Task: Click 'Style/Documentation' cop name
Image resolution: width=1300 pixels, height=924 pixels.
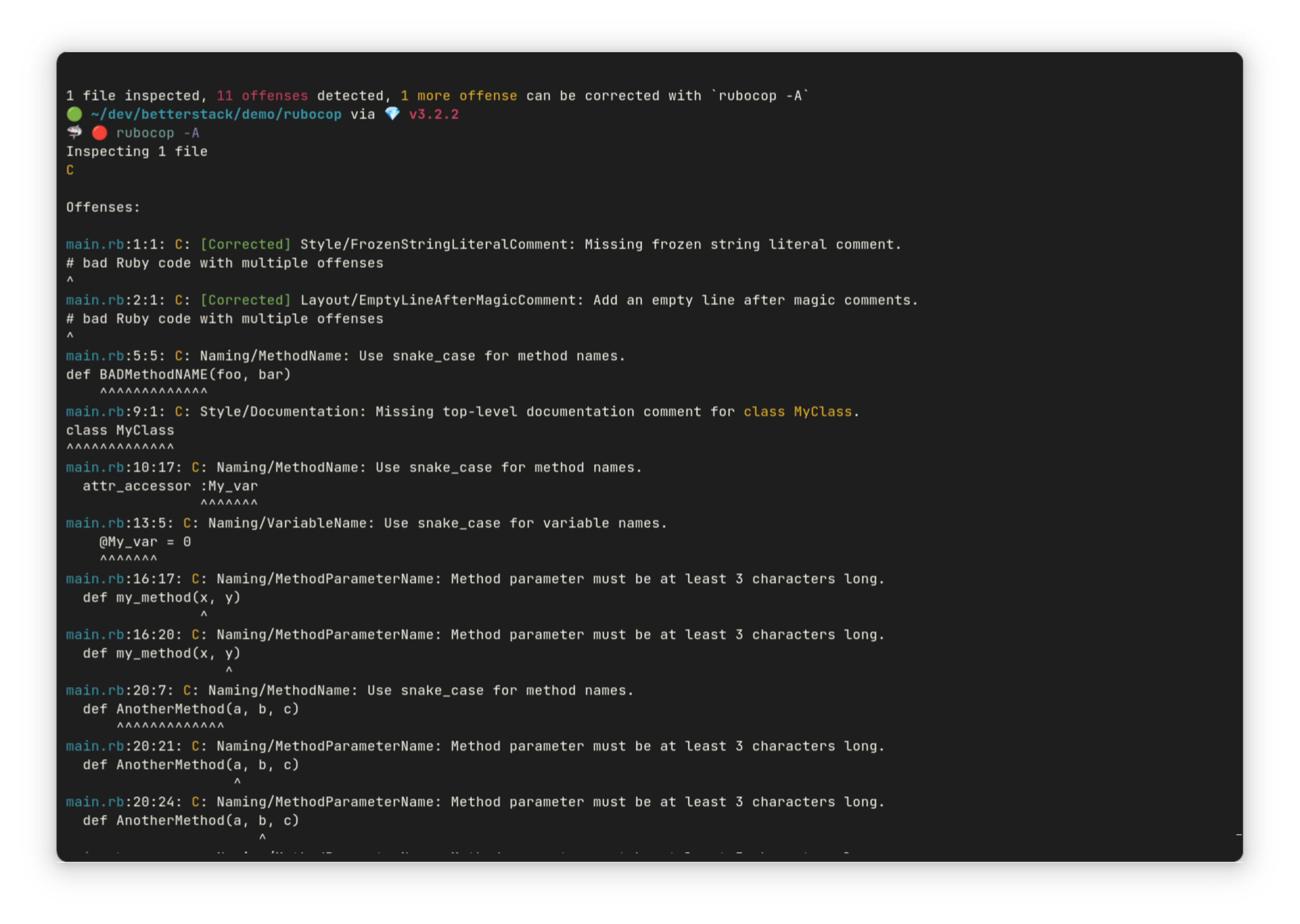Action: [x=279, y=412]
